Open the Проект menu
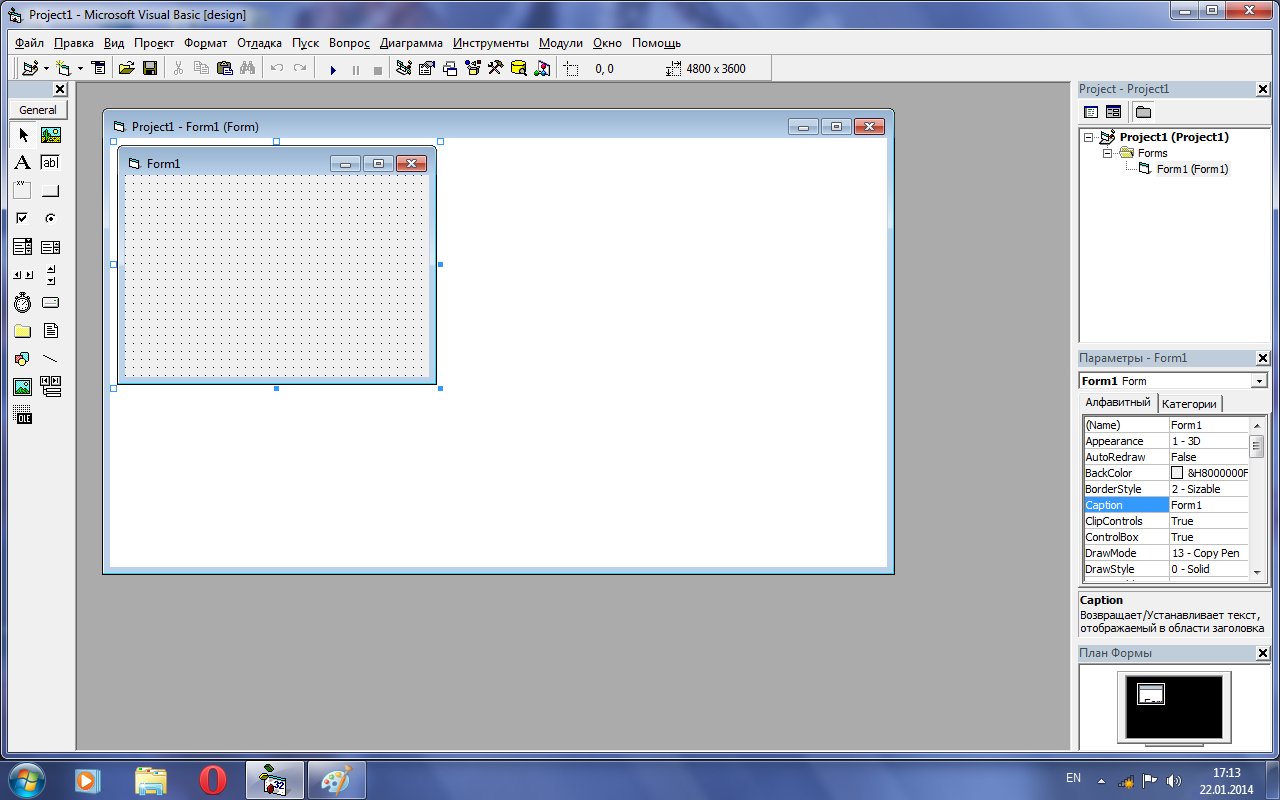1280x800 pixels. click(x=154, y=43)
